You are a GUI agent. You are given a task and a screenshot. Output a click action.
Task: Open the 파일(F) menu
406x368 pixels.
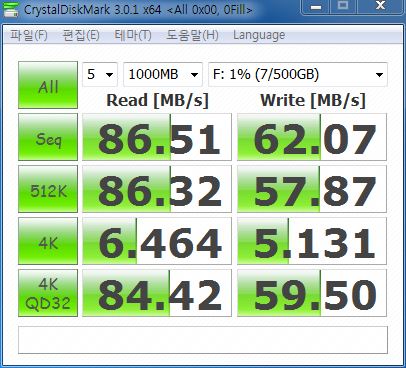29,35
